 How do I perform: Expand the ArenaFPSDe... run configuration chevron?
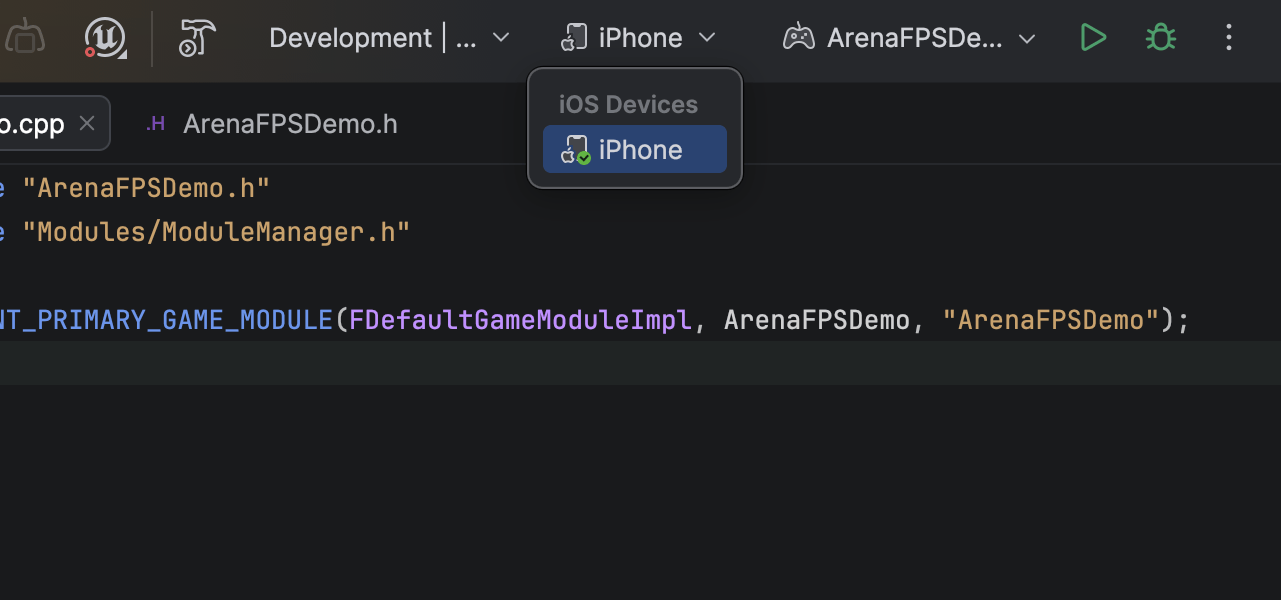tap(1026, 38)
